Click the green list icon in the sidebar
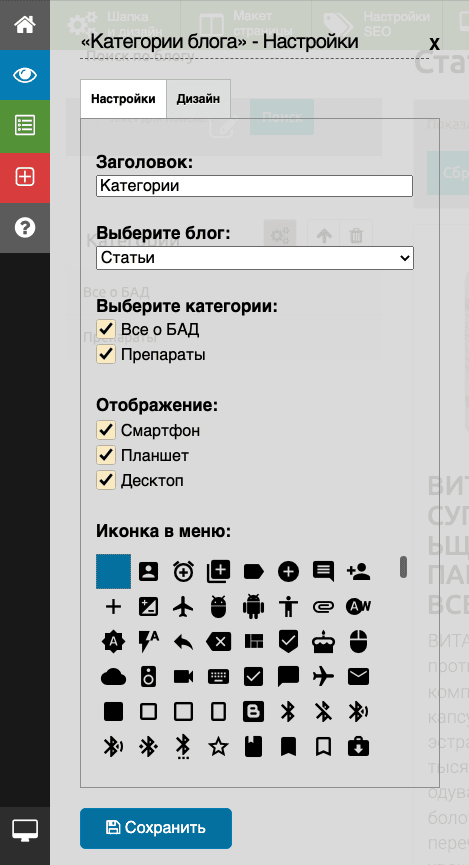Viewport: 469px width, 865px height. tap(25, 126)
